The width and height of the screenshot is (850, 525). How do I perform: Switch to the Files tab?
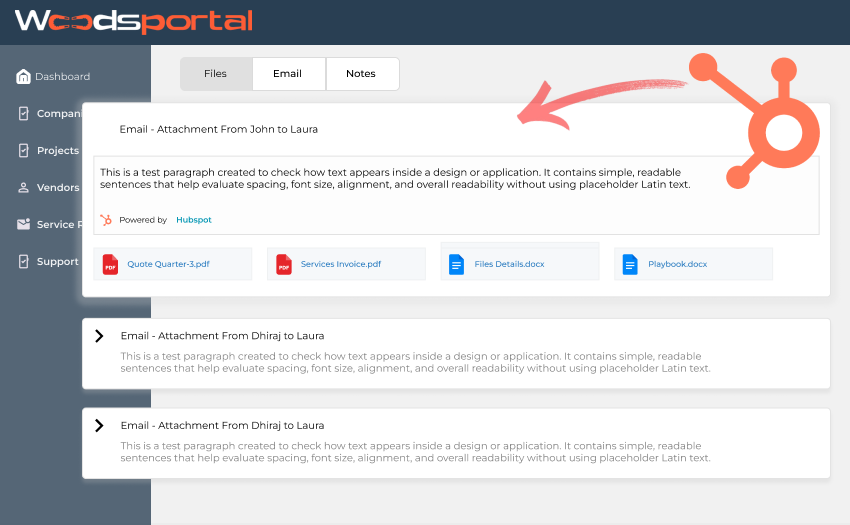point(216,74)
